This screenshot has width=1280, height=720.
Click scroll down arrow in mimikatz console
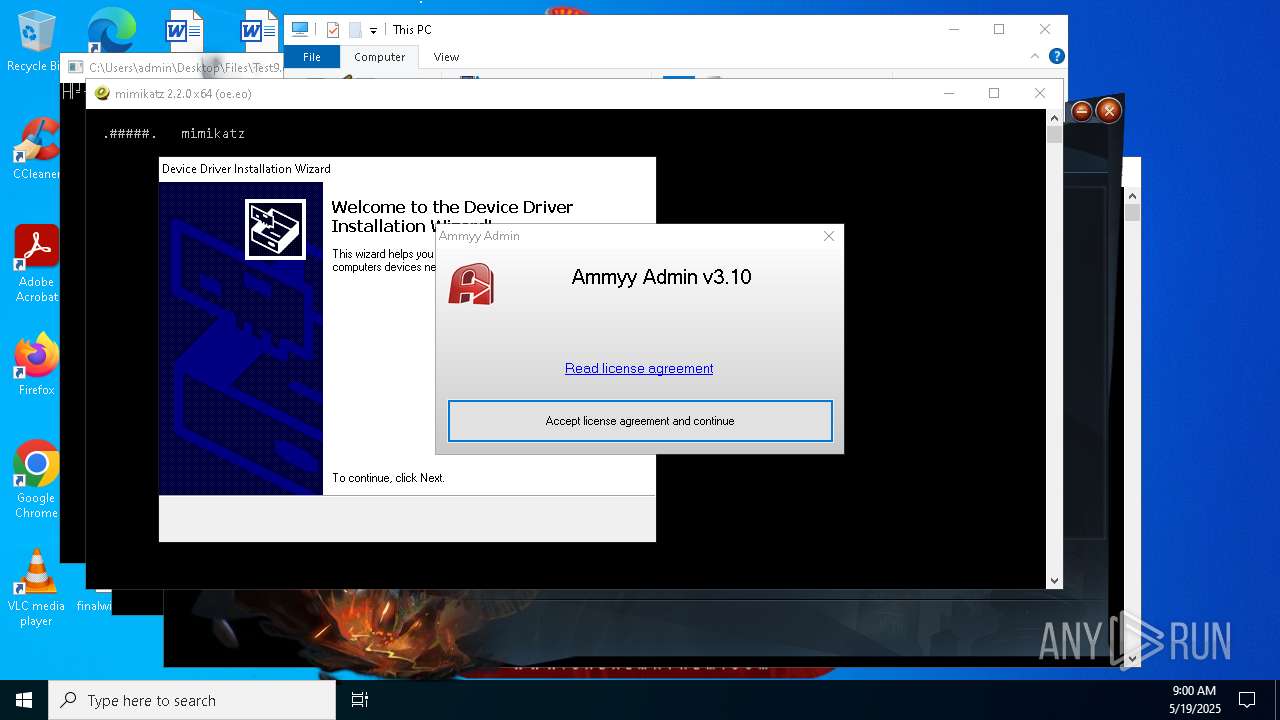pos(1054,580)
